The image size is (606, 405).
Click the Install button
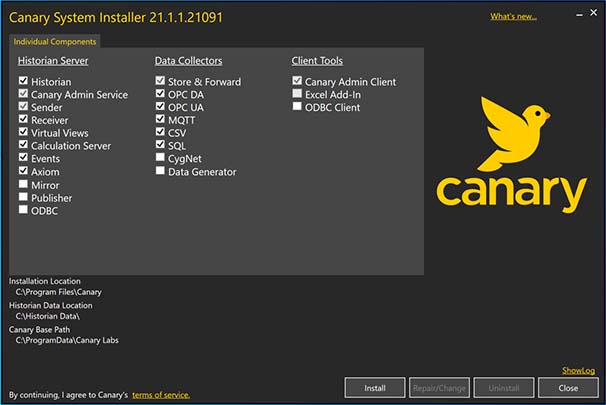(x=374, y=388)
